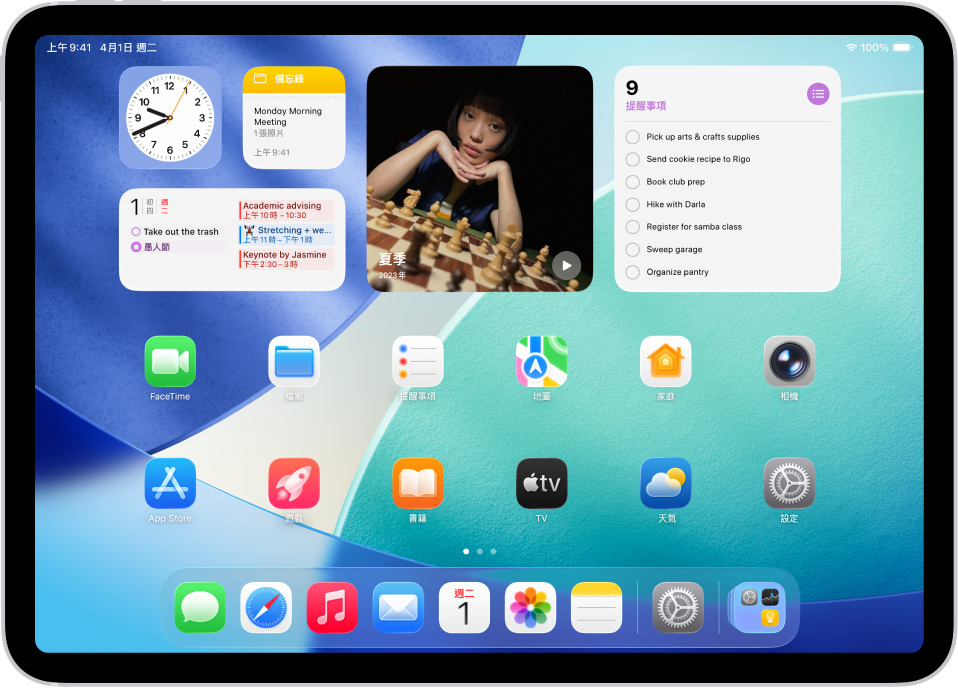Open Safari from the Dock
The image size is (958, 689).
coord(265,607)
